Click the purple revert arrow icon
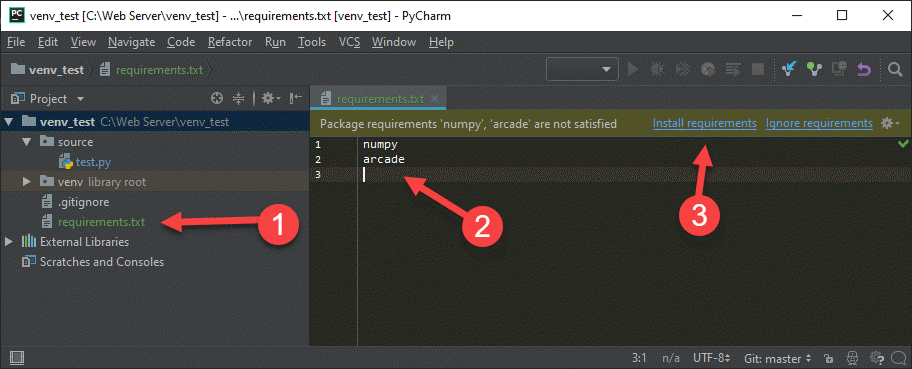Image resolution: width=912 pixels, height=369 pixels. 864,70
